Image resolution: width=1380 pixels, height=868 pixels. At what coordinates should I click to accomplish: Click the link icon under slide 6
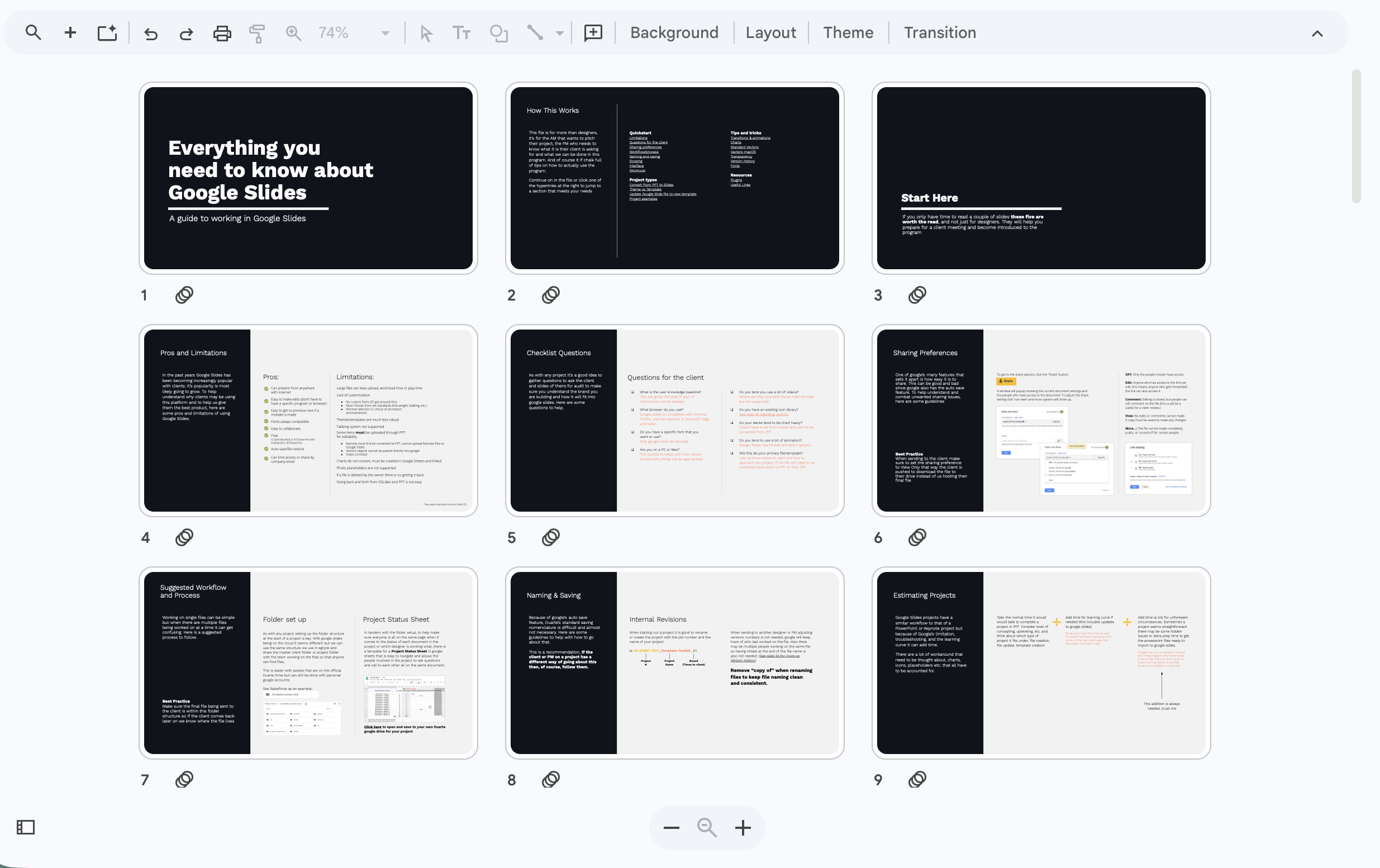(x=917, y=537)
